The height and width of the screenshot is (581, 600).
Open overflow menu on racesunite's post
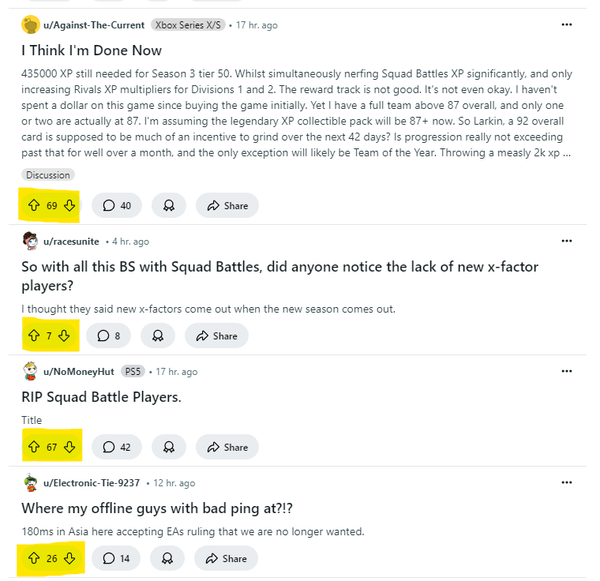[566, 241]
